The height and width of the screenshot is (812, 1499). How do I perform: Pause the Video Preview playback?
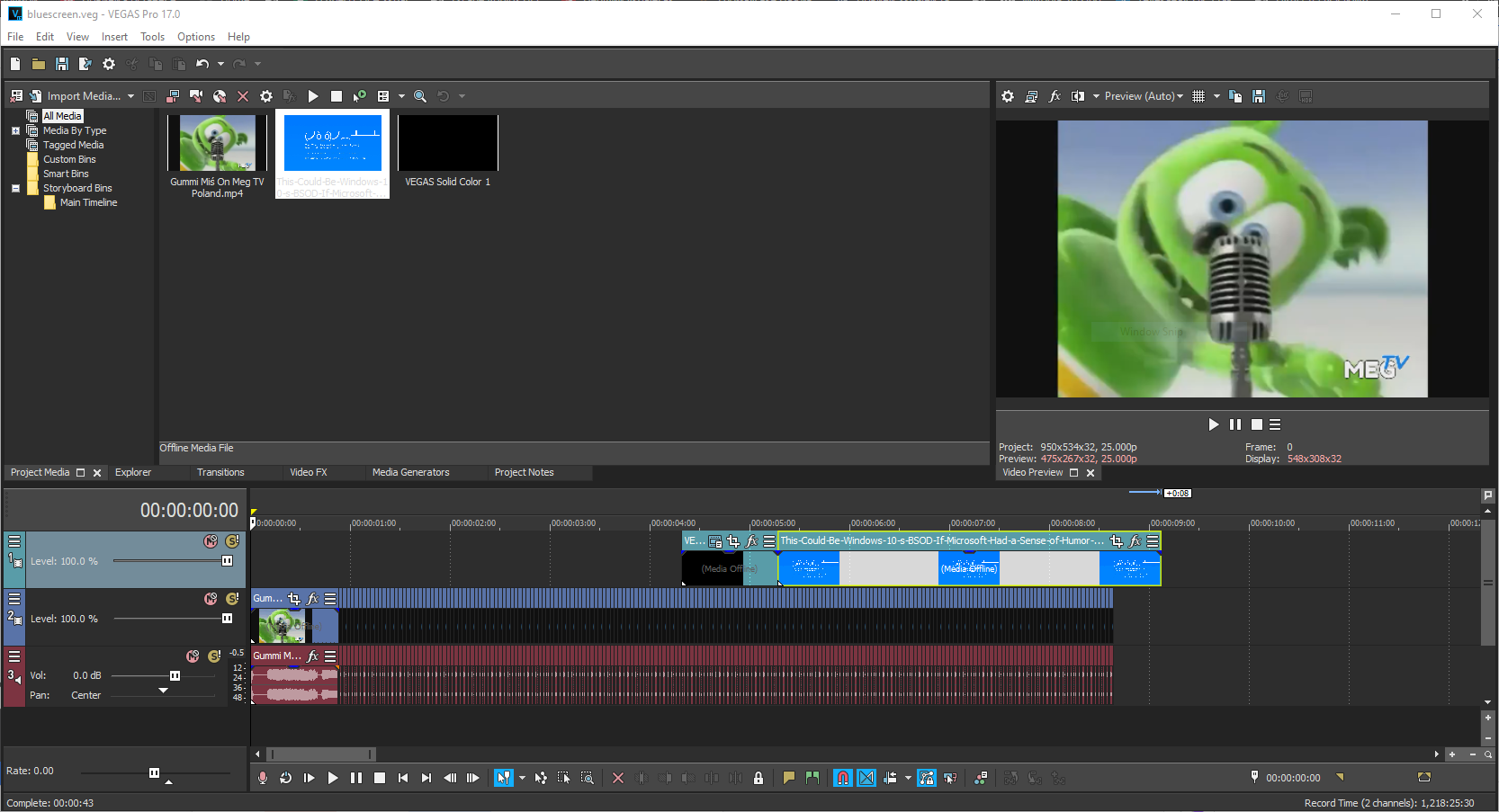pos(1235,424)
